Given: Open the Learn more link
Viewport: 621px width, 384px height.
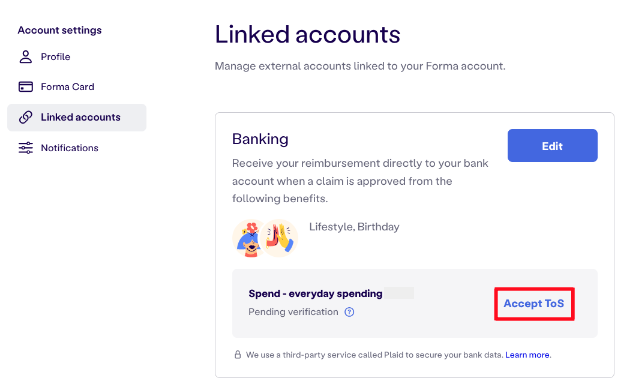Looking at the screenshot, I should [527, 355].
